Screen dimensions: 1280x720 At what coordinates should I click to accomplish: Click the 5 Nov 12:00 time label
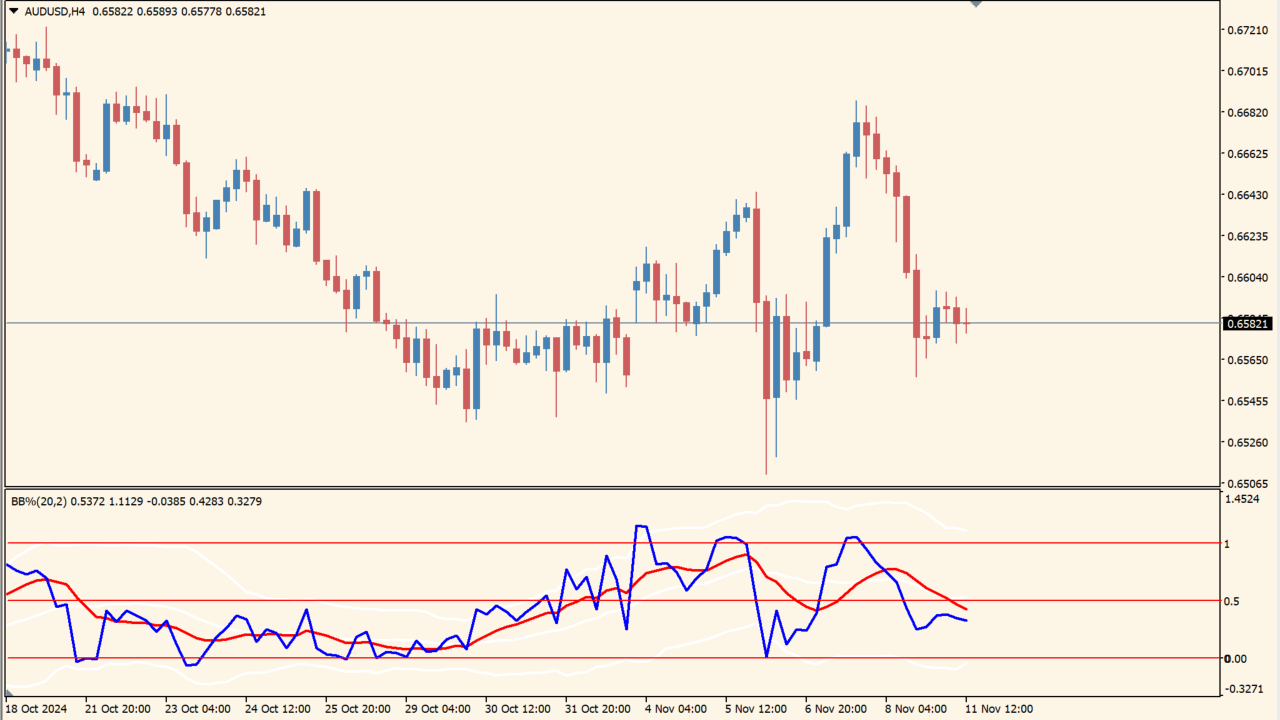(756, 709)
